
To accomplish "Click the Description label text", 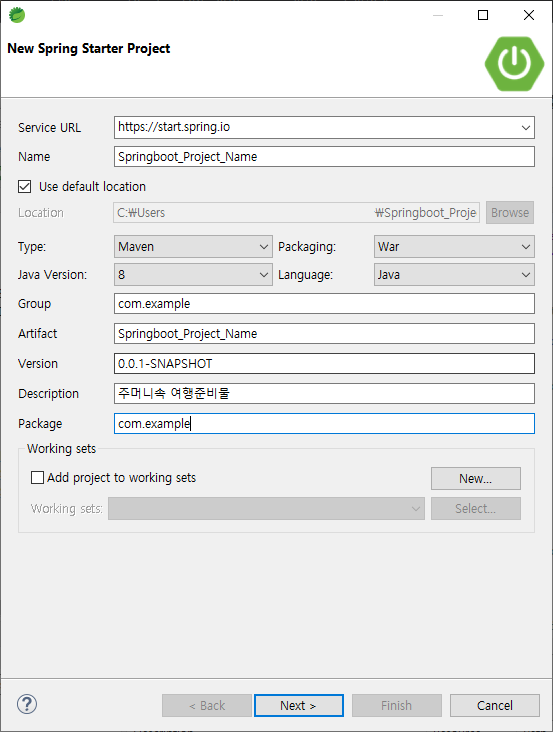I will (x=49, y=394).
